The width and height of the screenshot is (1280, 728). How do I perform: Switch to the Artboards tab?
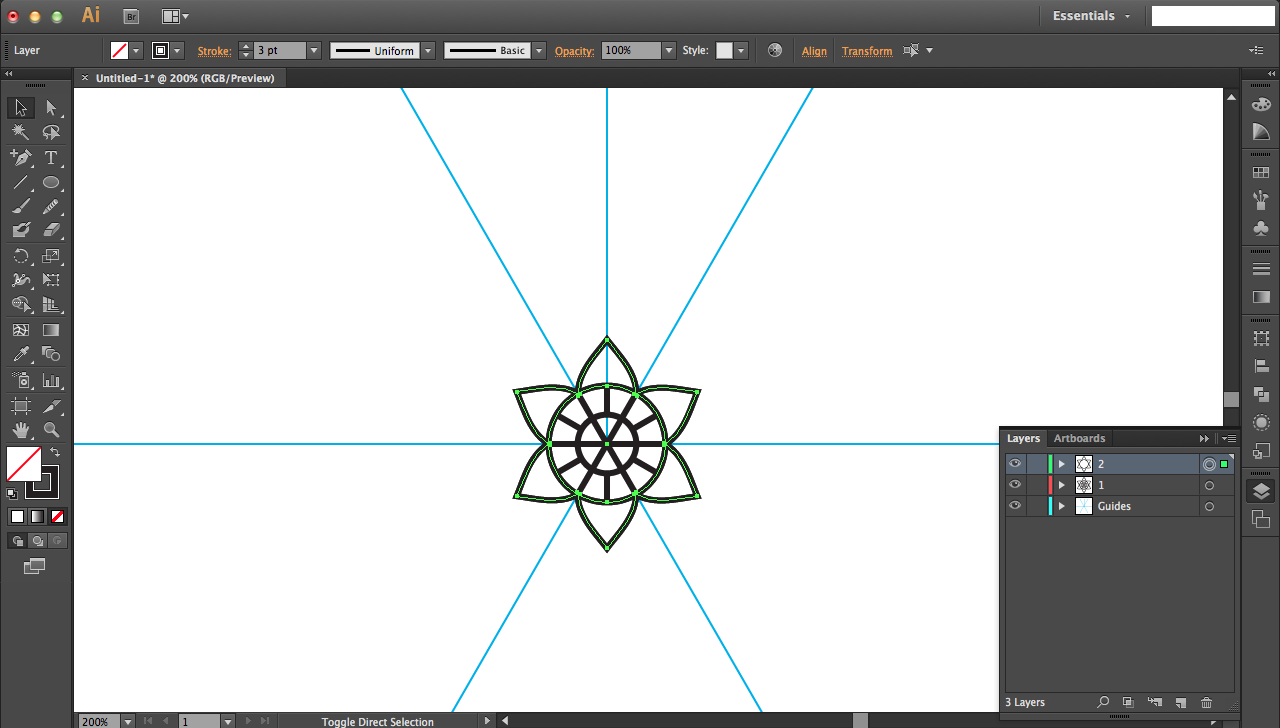(x=1079, y=438)
